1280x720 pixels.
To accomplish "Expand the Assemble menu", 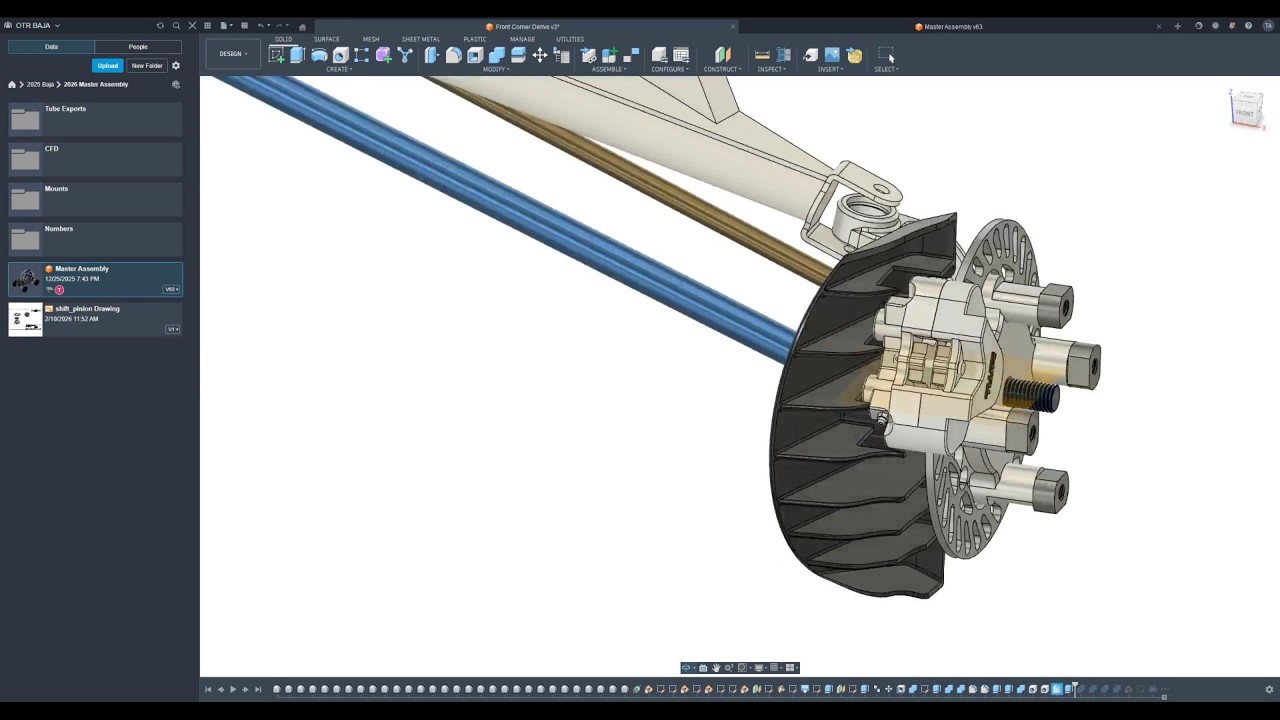I will click(x=609, y=69).
